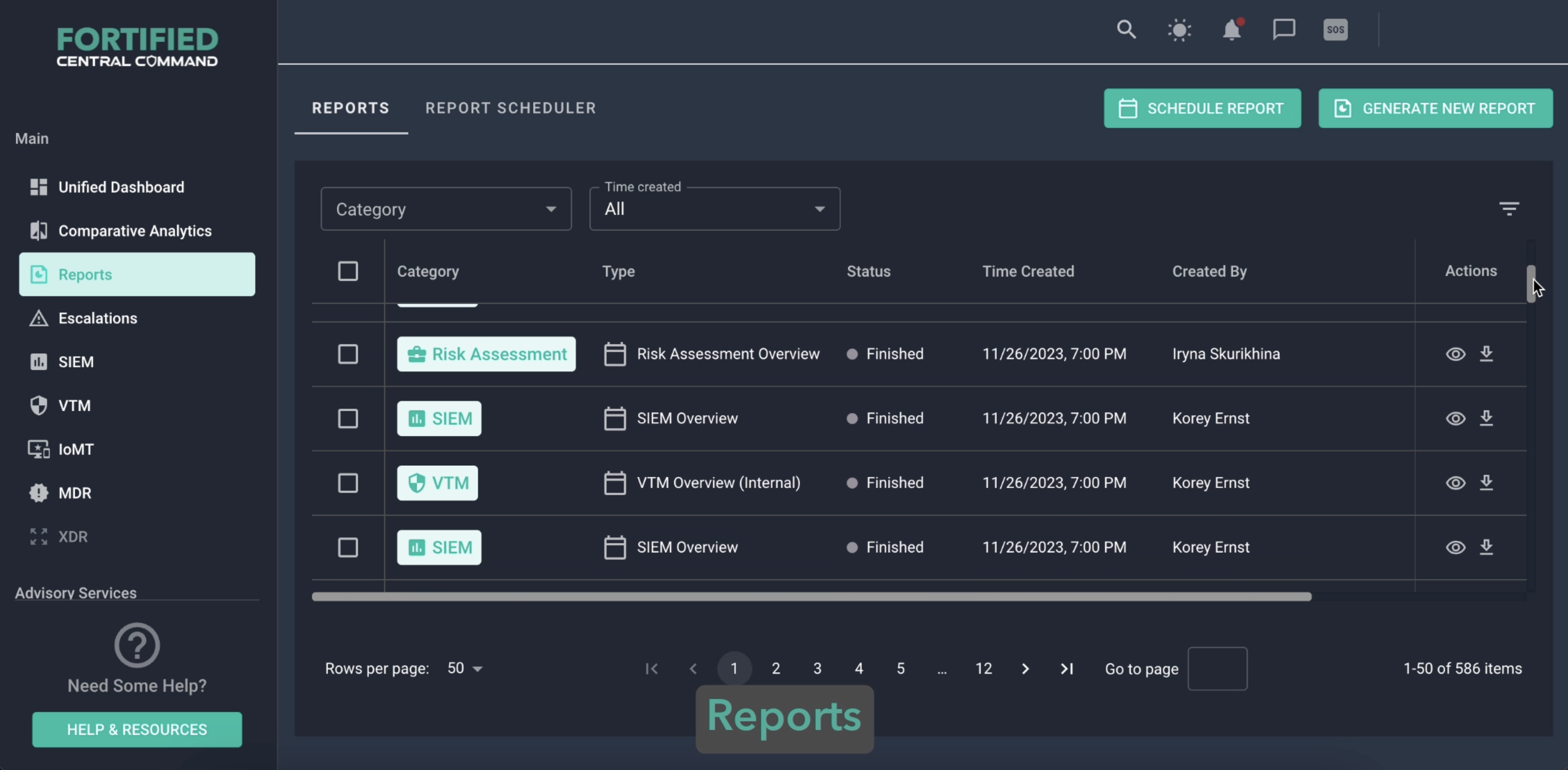Go to page 4
The width and height of the screenshot is (1568, 770).
(x=859, y=669)
